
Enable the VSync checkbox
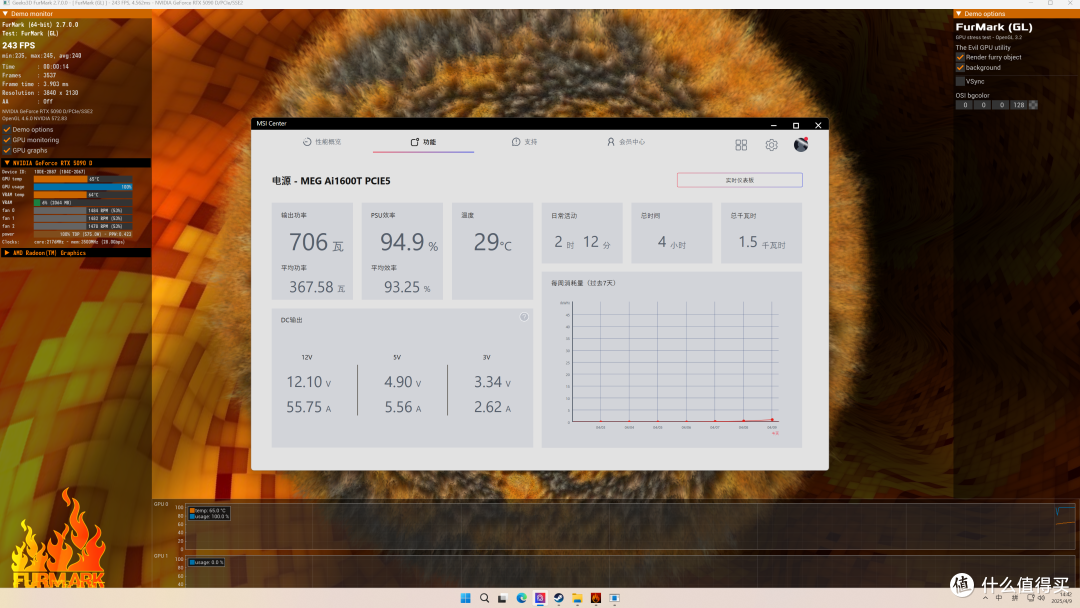(960, 81)
